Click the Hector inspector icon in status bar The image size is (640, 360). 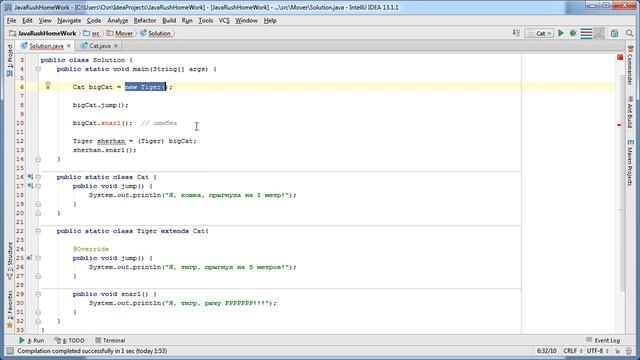coord(629,351)
